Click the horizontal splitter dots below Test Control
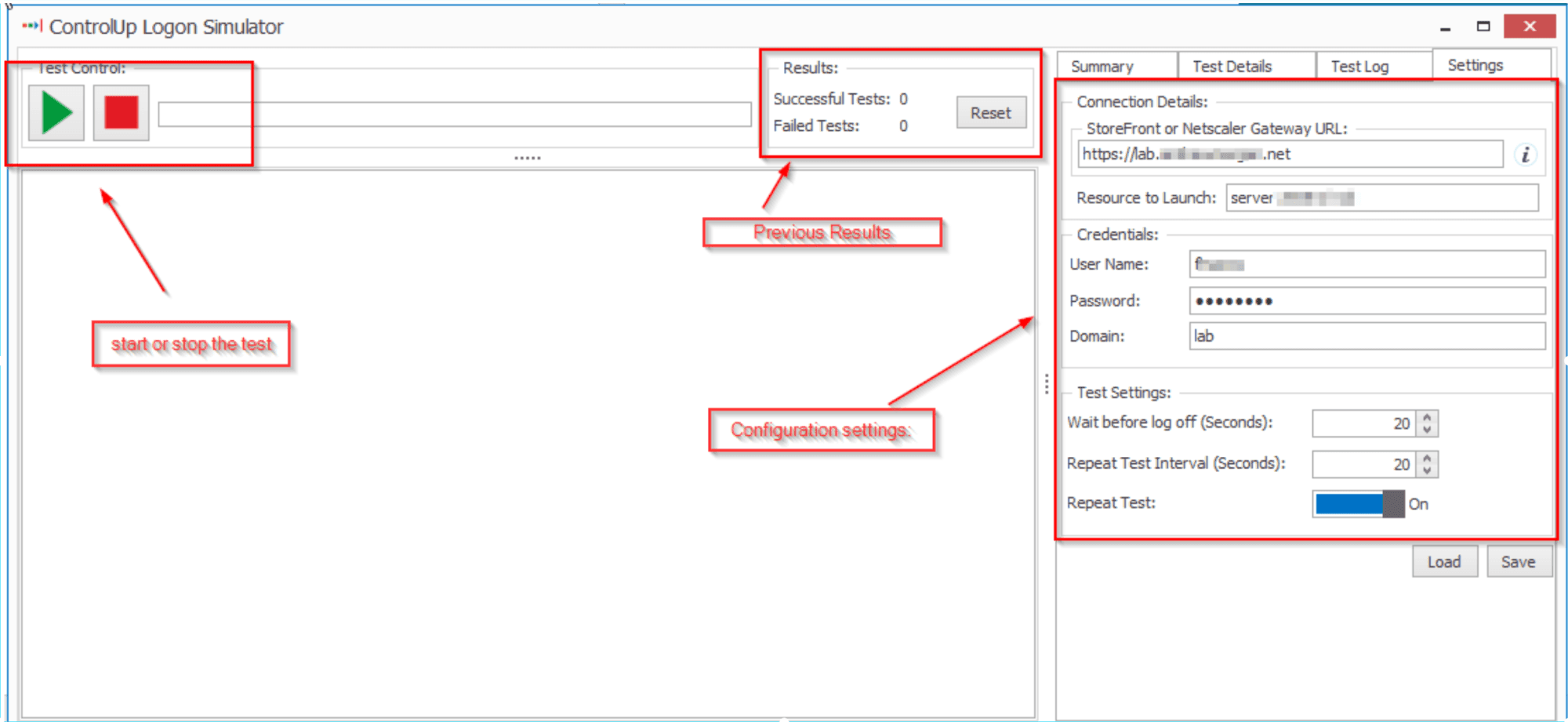 pyautogui.click(x=528, y=158)
